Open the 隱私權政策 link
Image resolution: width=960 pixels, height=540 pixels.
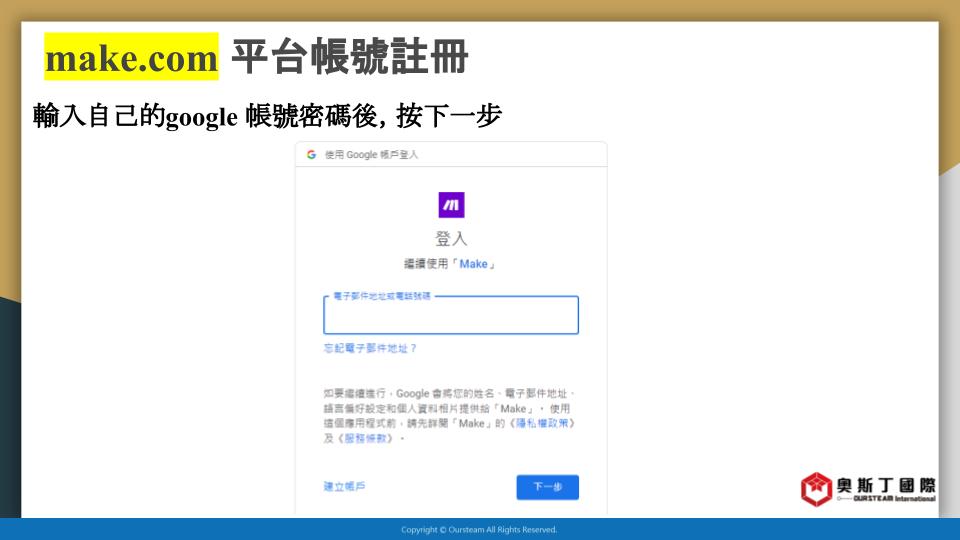coord(542,423)
